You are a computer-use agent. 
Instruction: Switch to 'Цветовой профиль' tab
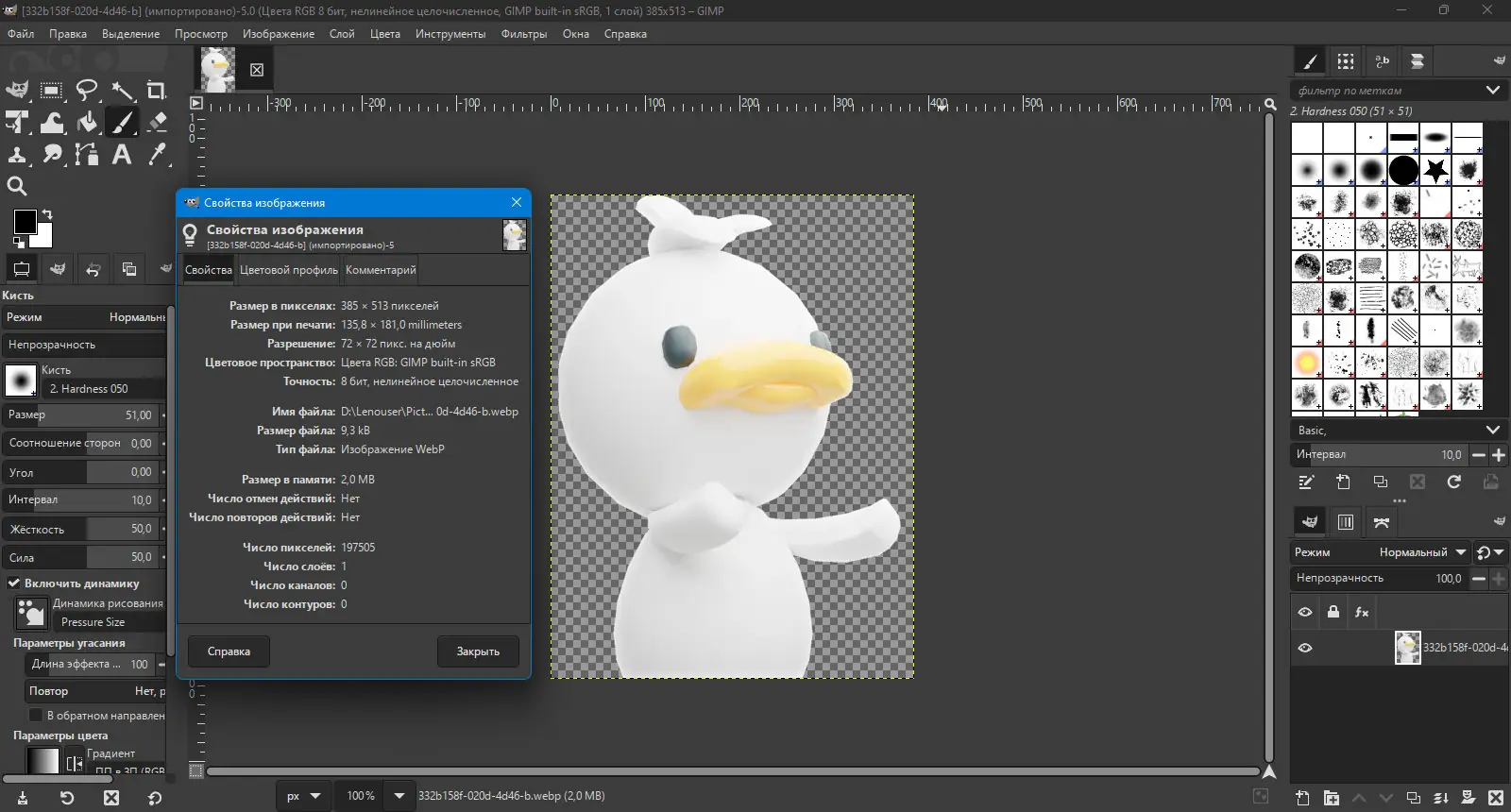[x=288, y=270]
